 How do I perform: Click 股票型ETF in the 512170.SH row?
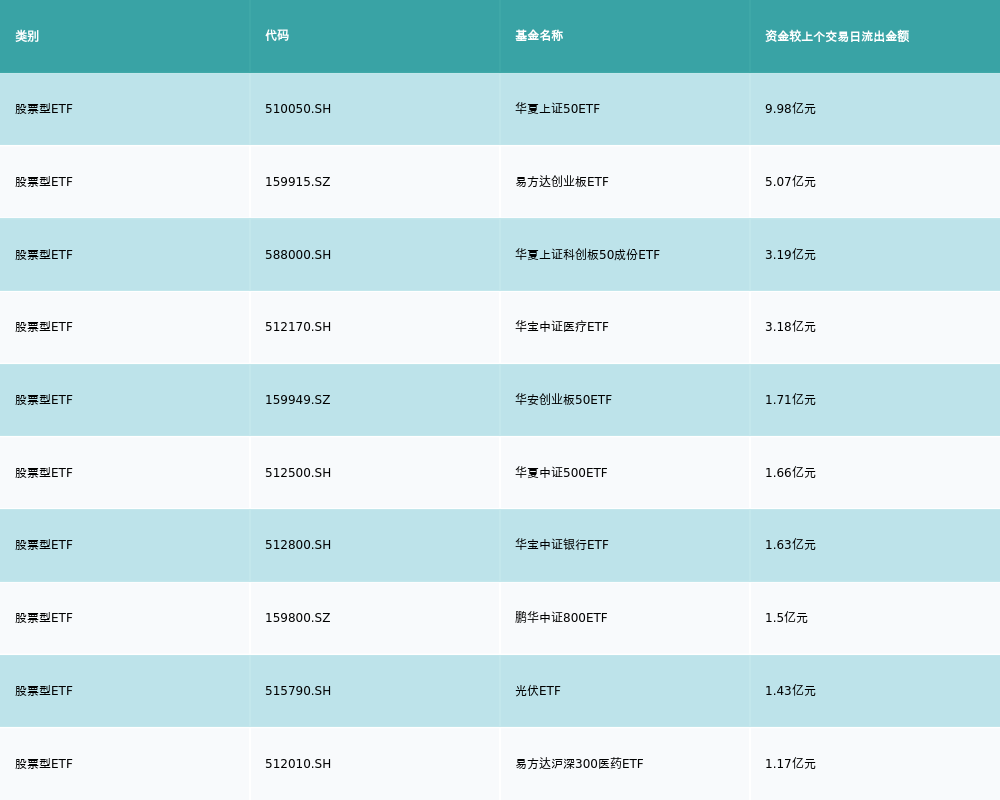click(44, 327)
